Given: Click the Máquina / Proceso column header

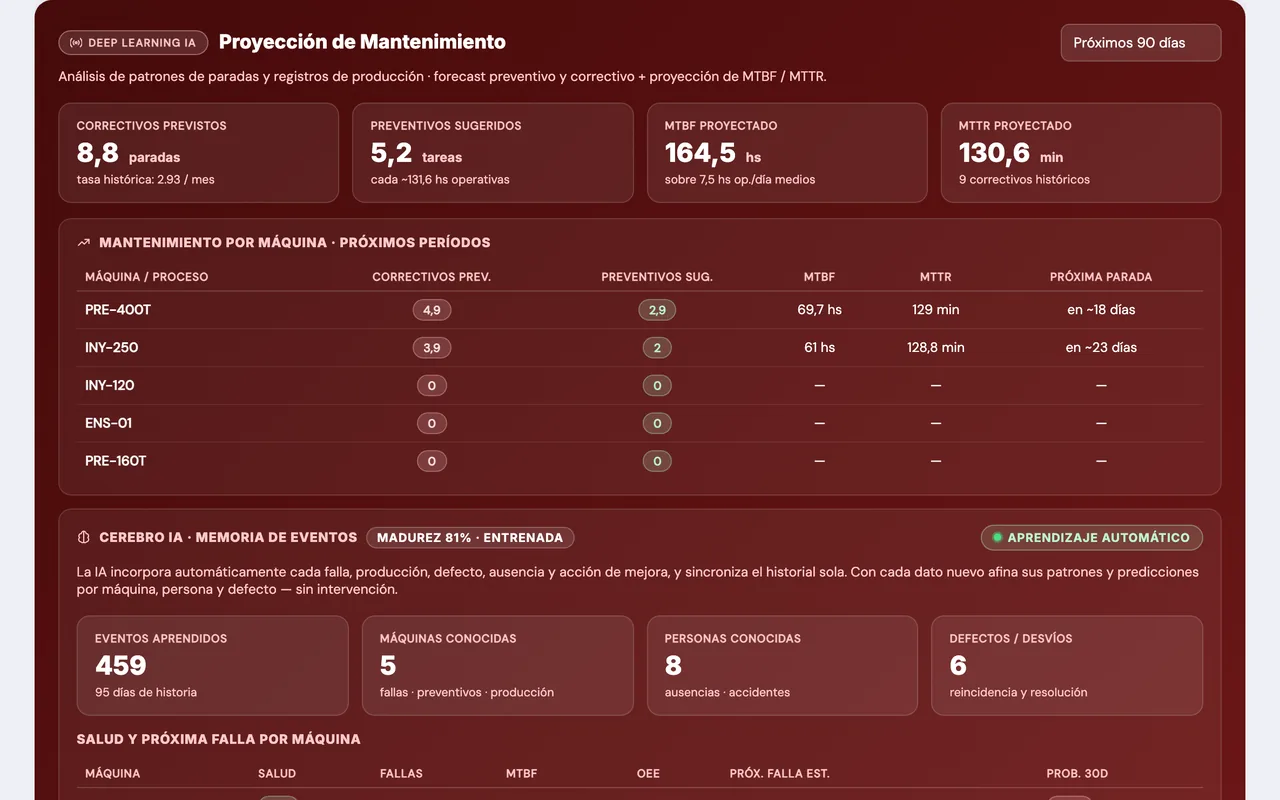Looking at the screenshot, I should coord(147,277).
